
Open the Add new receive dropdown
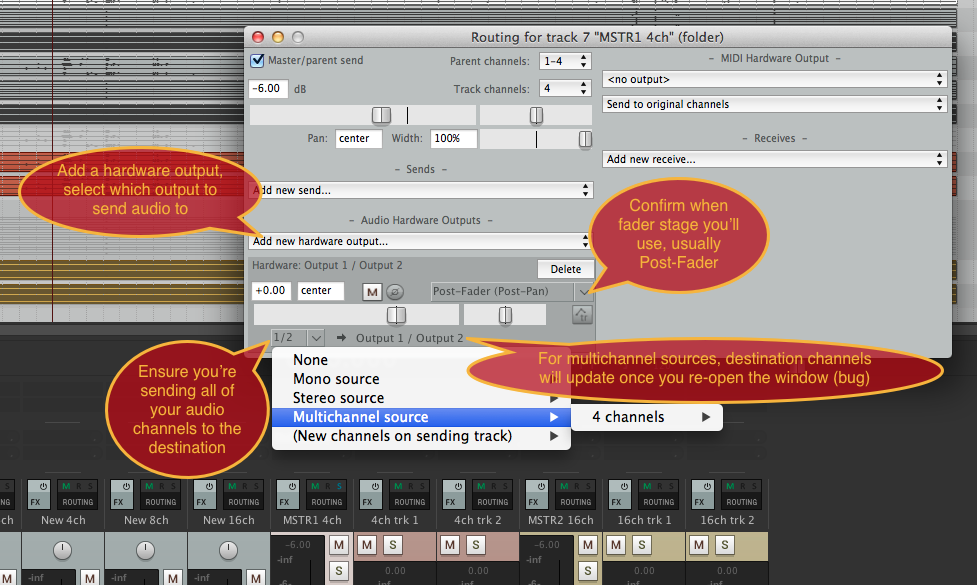point(774,159)
